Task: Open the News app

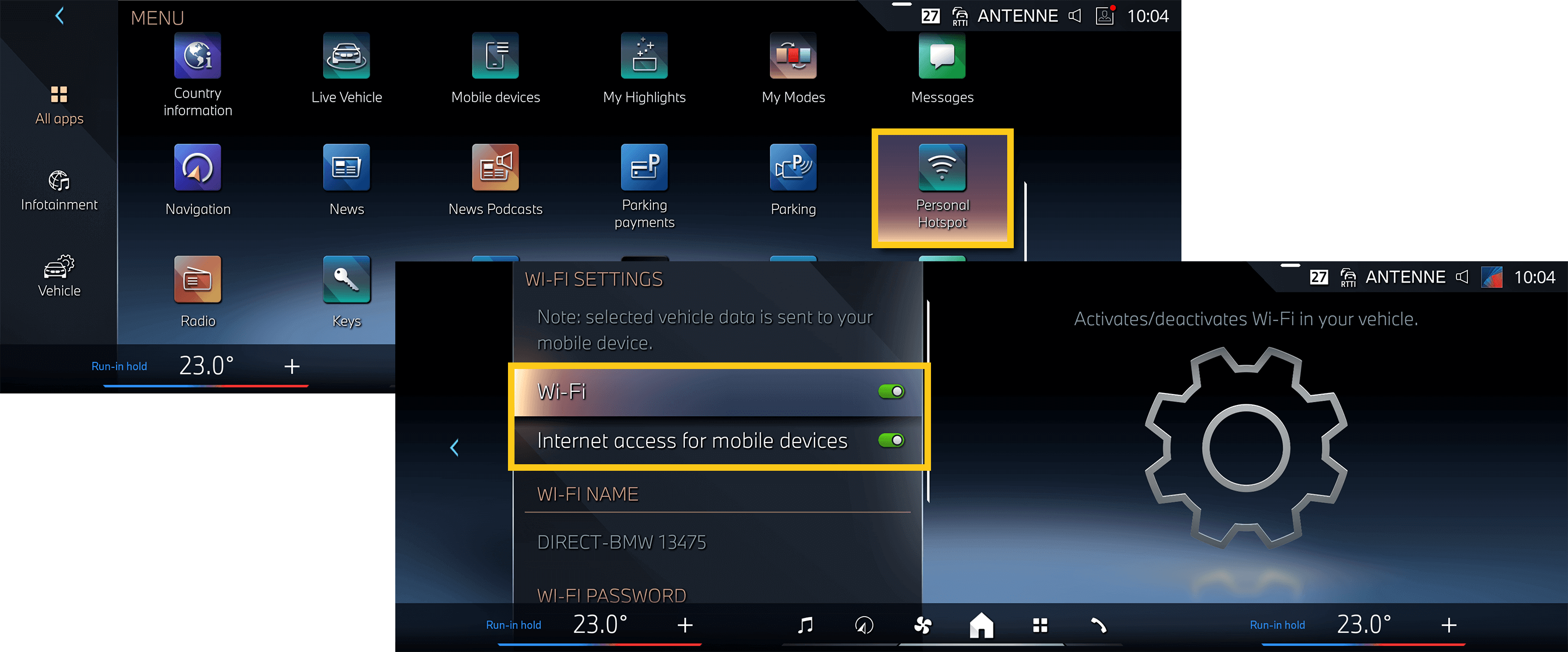Action: click(346, 181)
